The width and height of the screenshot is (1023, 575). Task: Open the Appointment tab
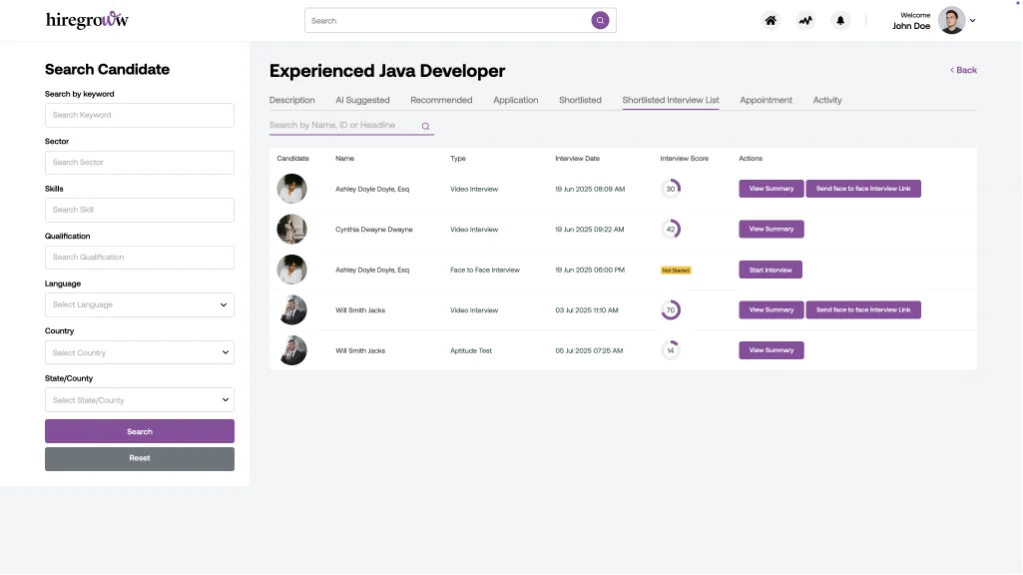pos(766,100)
